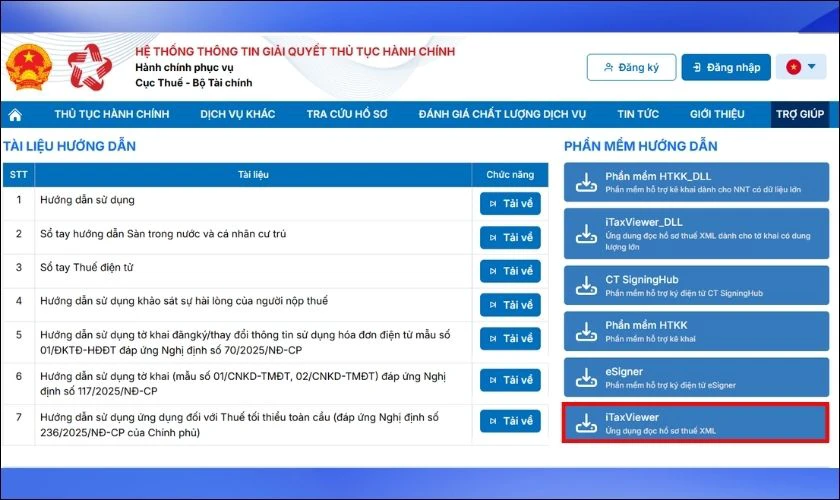Click the 'Ứng dụng đọc hồ sơ thuế XML' text

pos(660,431)
